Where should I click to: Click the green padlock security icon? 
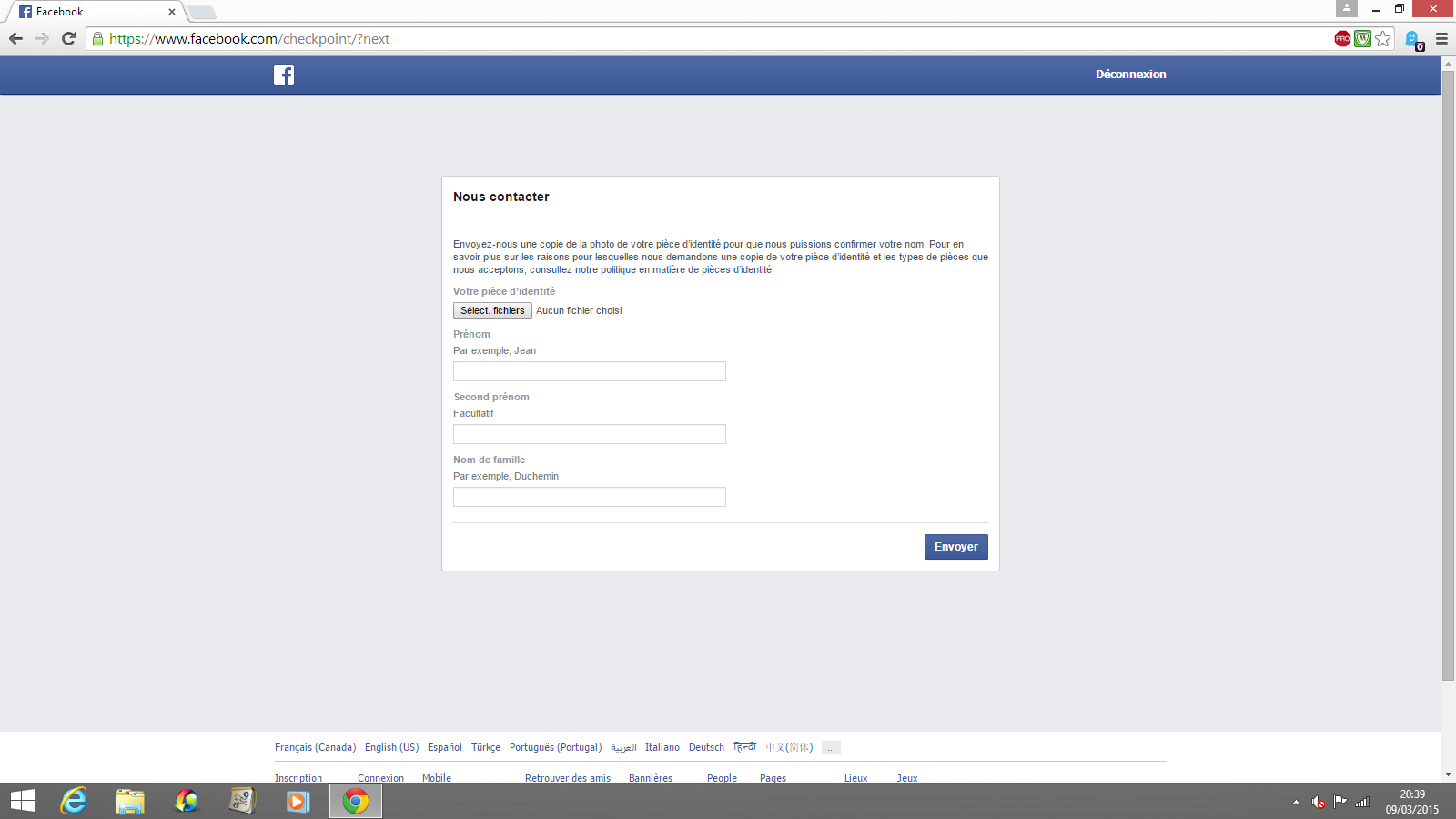(x=98, y=38)
